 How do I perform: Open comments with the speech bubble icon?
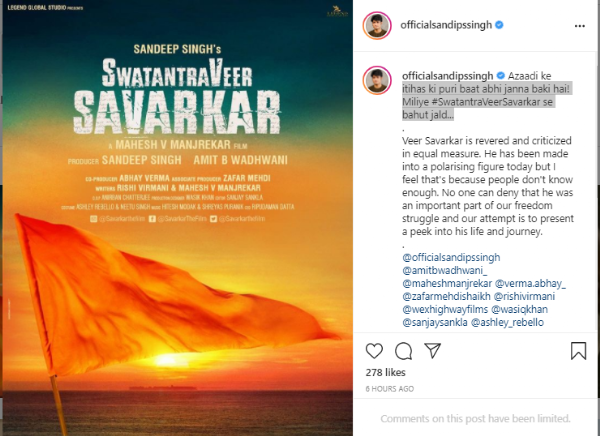tap(403, 351)
